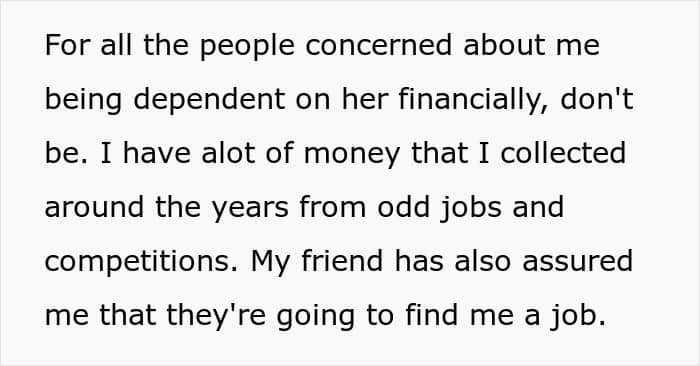This screenshot has width=700, height=366.
Task: Place cursor on the word "about"
Action: pos(504,45)
